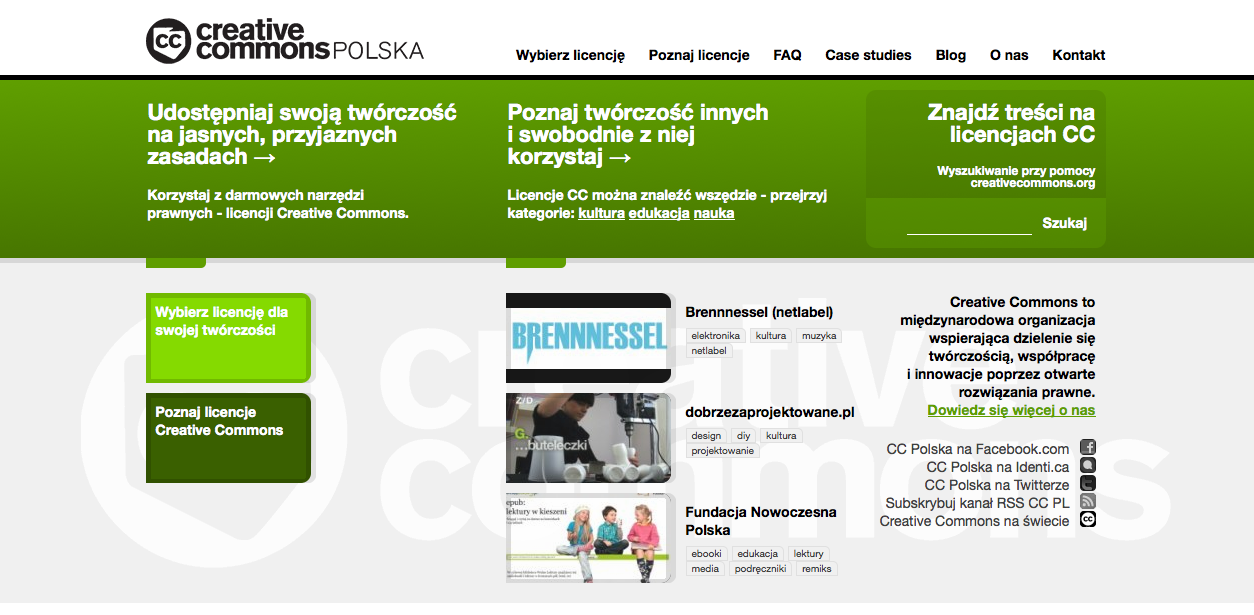Focus the CC content search field
The height and width of the screenshot is (615, 1254).
(968, 224)
